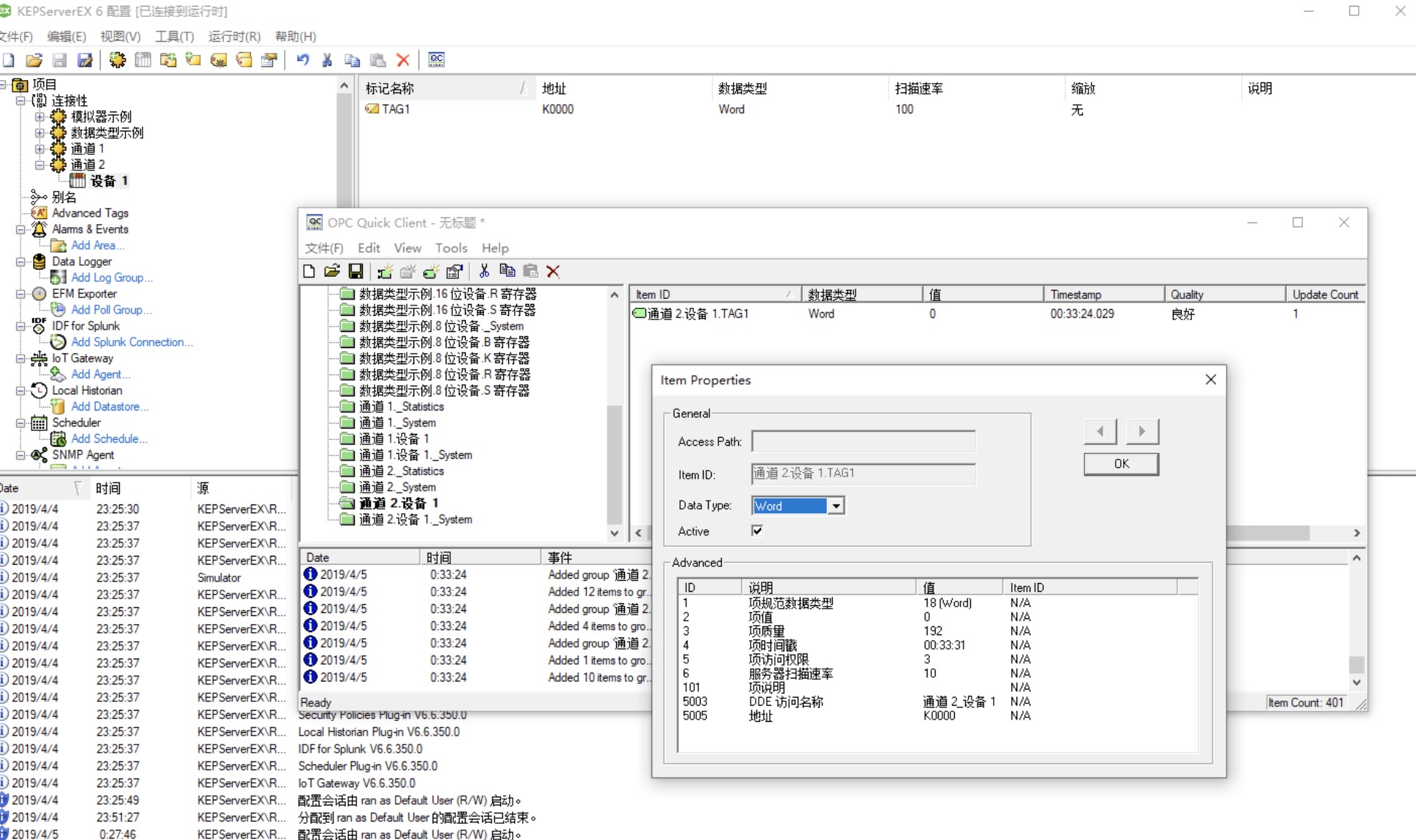Expand the 模拟器示例 channel node

(x=40, y=117)
